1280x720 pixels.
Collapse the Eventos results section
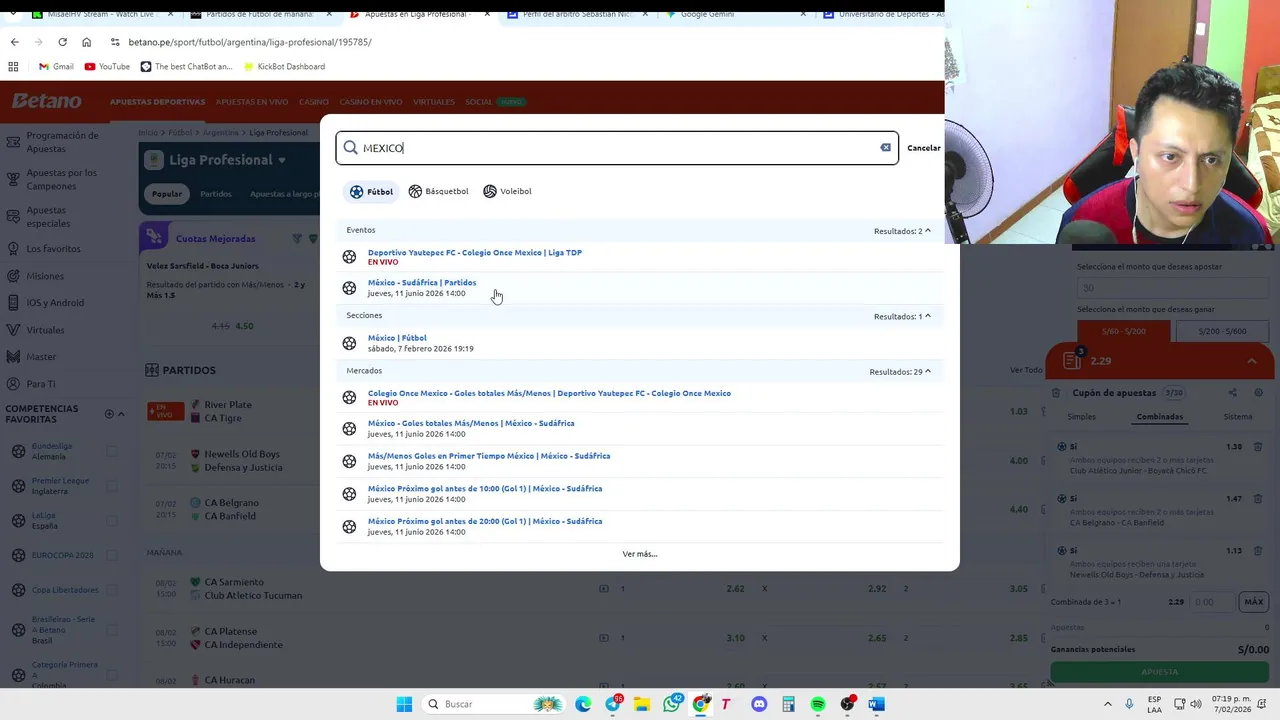point(927,231)
